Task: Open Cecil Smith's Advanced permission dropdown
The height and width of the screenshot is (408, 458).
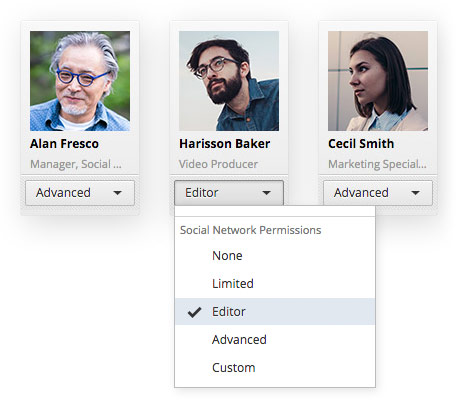Action: [378, 193]
